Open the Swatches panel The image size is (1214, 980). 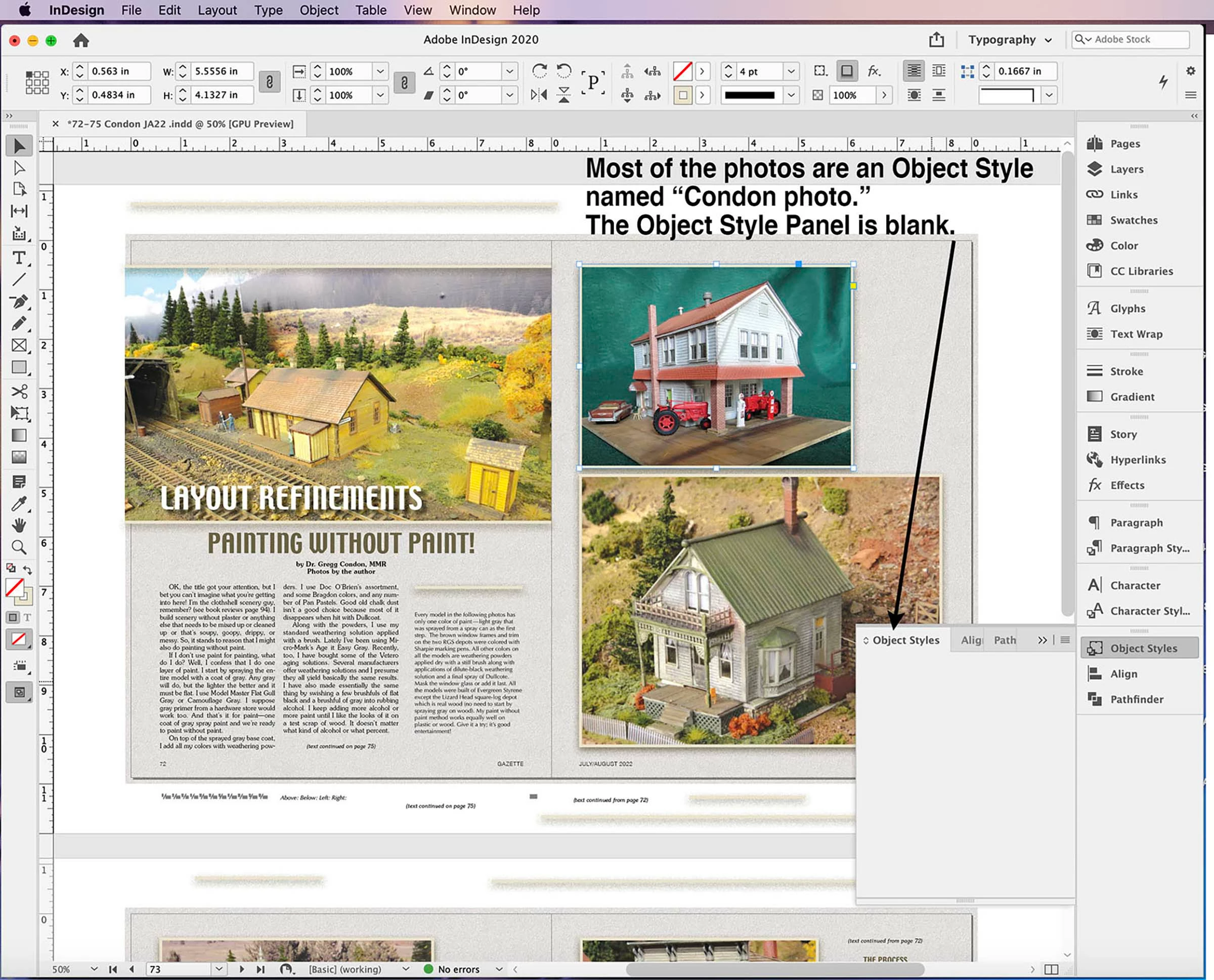pos(1133,220)
